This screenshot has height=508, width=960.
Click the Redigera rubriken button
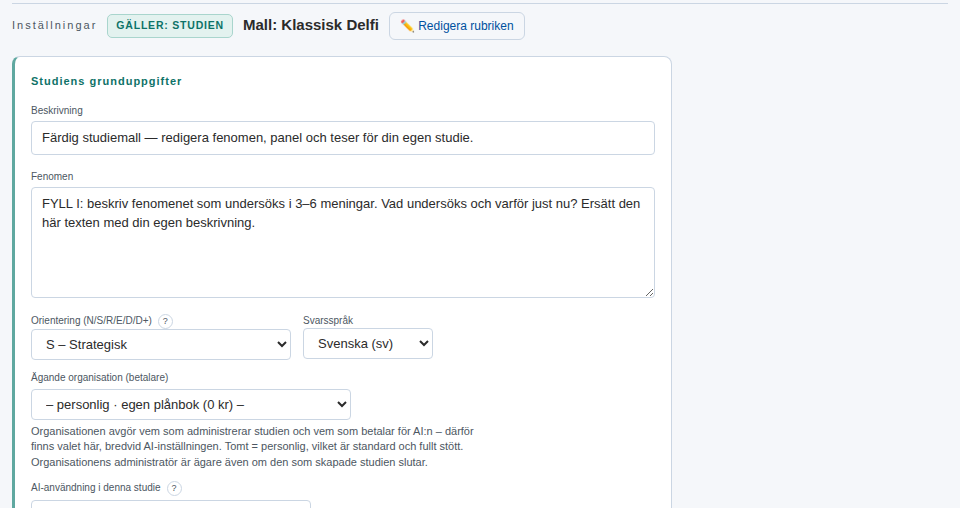pos(457,26)
